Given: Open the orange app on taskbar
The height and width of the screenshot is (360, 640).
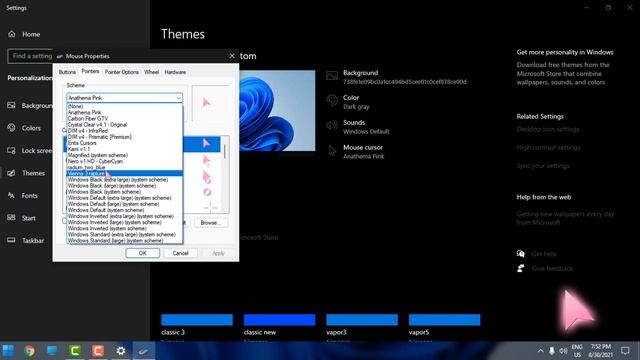Looking at the screenshot, I should point(98,351).
